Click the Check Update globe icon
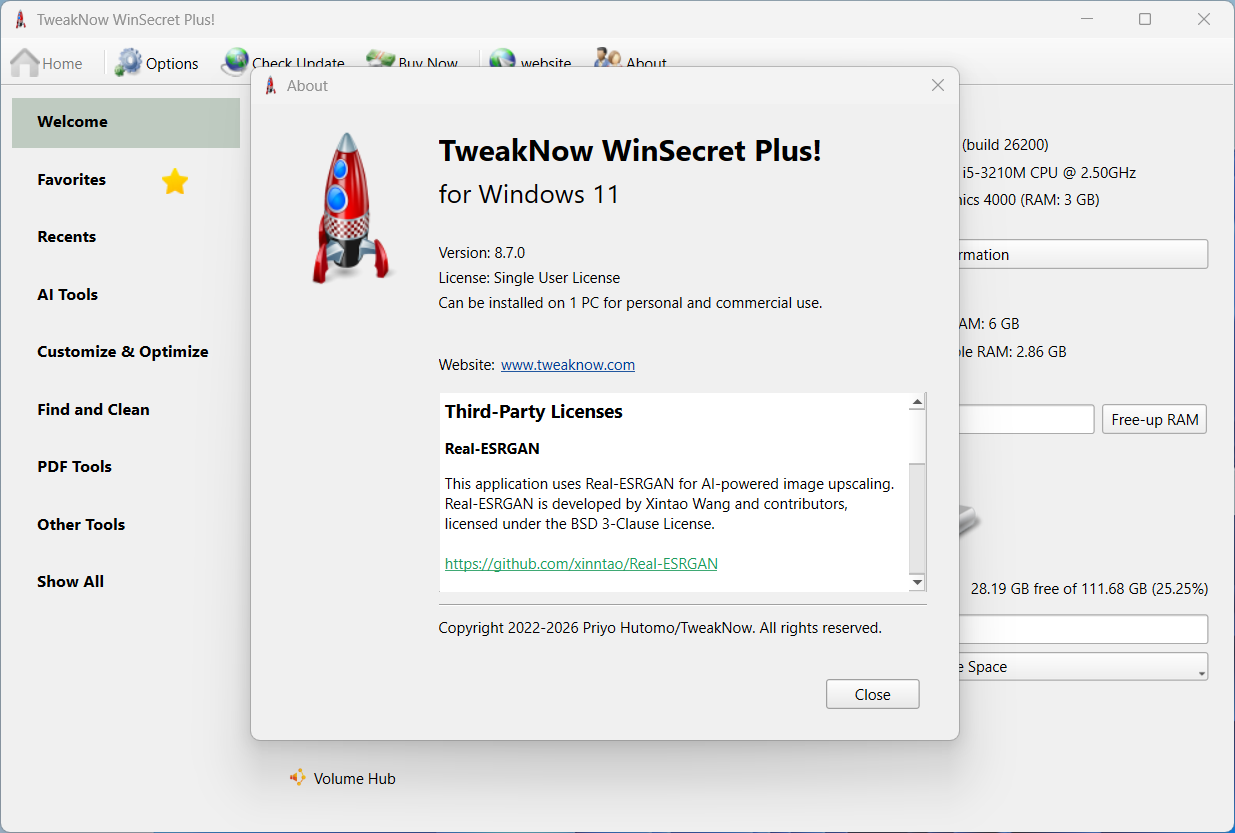This screenshot has width=1235, height=833. pos(235,60)
